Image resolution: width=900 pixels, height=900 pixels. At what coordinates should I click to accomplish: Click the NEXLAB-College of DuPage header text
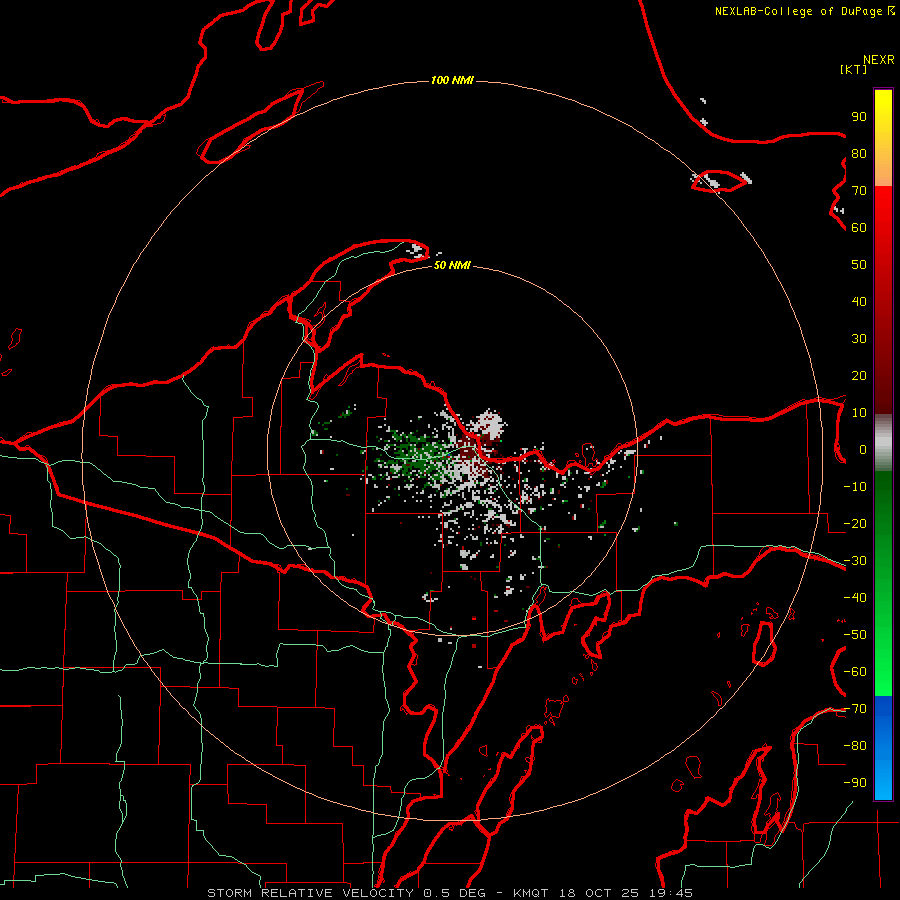[x=804, y=11]
